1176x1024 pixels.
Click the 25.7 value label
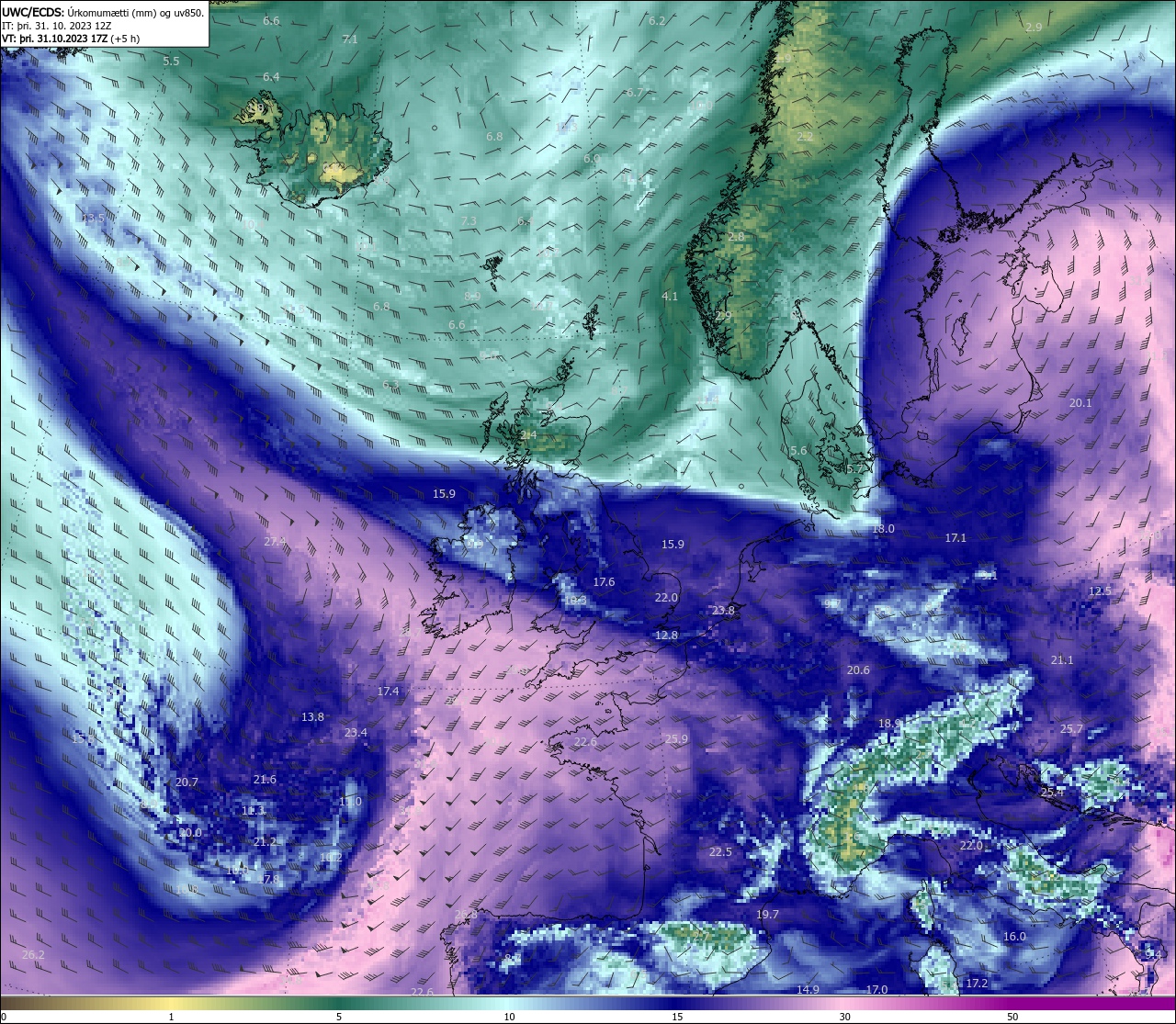1071,729
